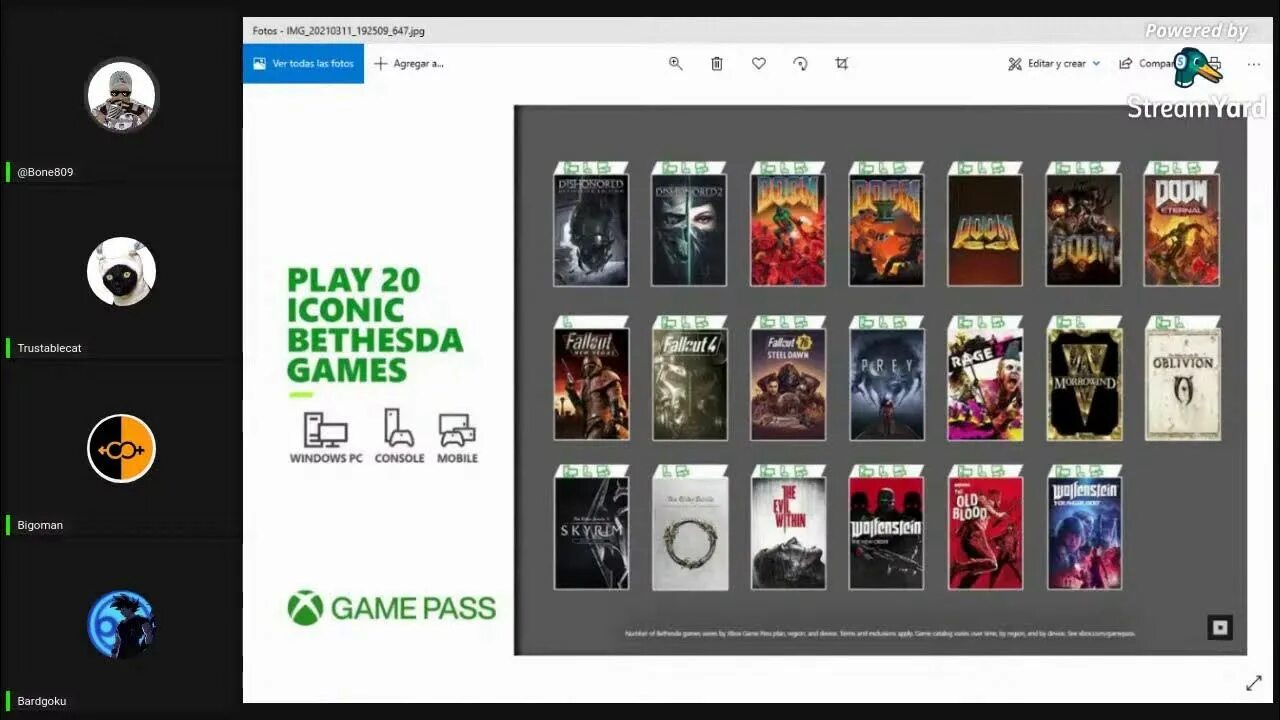The image size is (1280, 720).
Task: Toggle fullscreen with the expand arrows icon
Action: (x=1254, y=683)
